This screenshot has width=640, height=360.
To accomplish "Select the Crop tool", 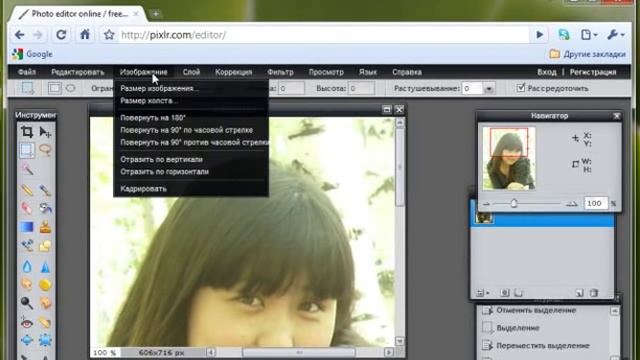I will pyautogui.click(x=27, y=132).
